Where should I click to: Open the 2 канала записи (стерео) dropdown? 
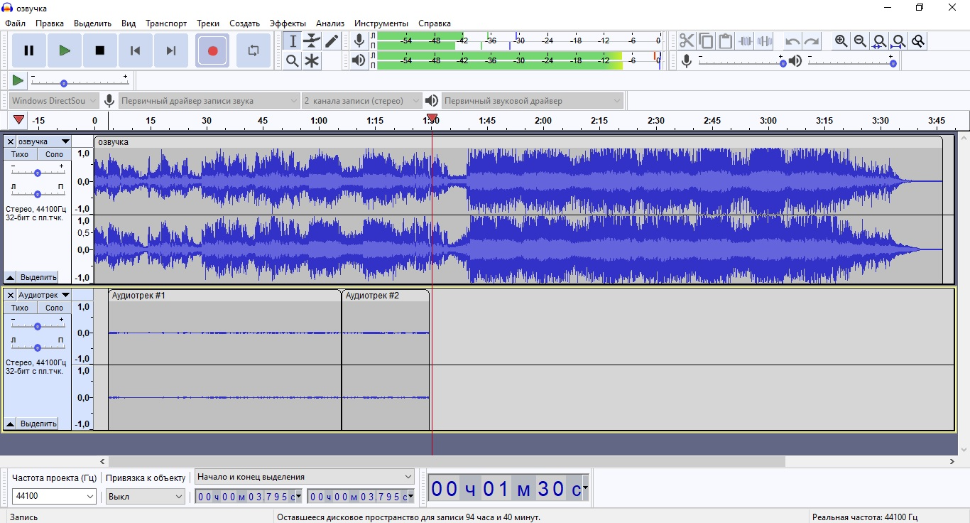point(362,100)
